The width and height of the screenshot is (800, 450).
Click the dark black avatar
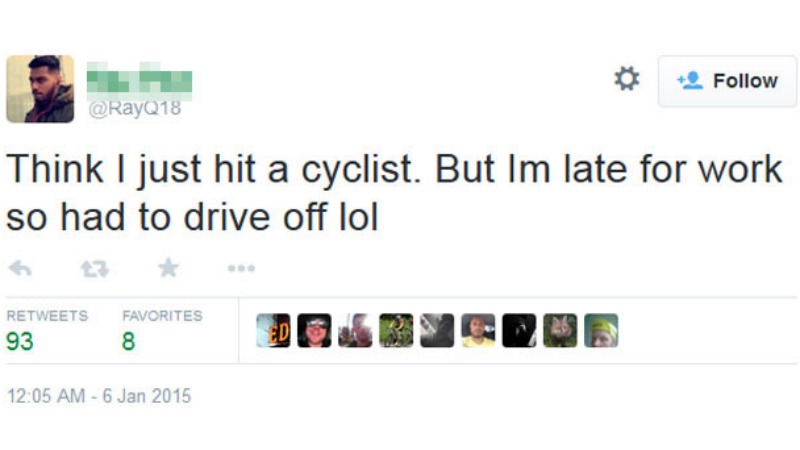pyautogui.click(x=519, y=331)
